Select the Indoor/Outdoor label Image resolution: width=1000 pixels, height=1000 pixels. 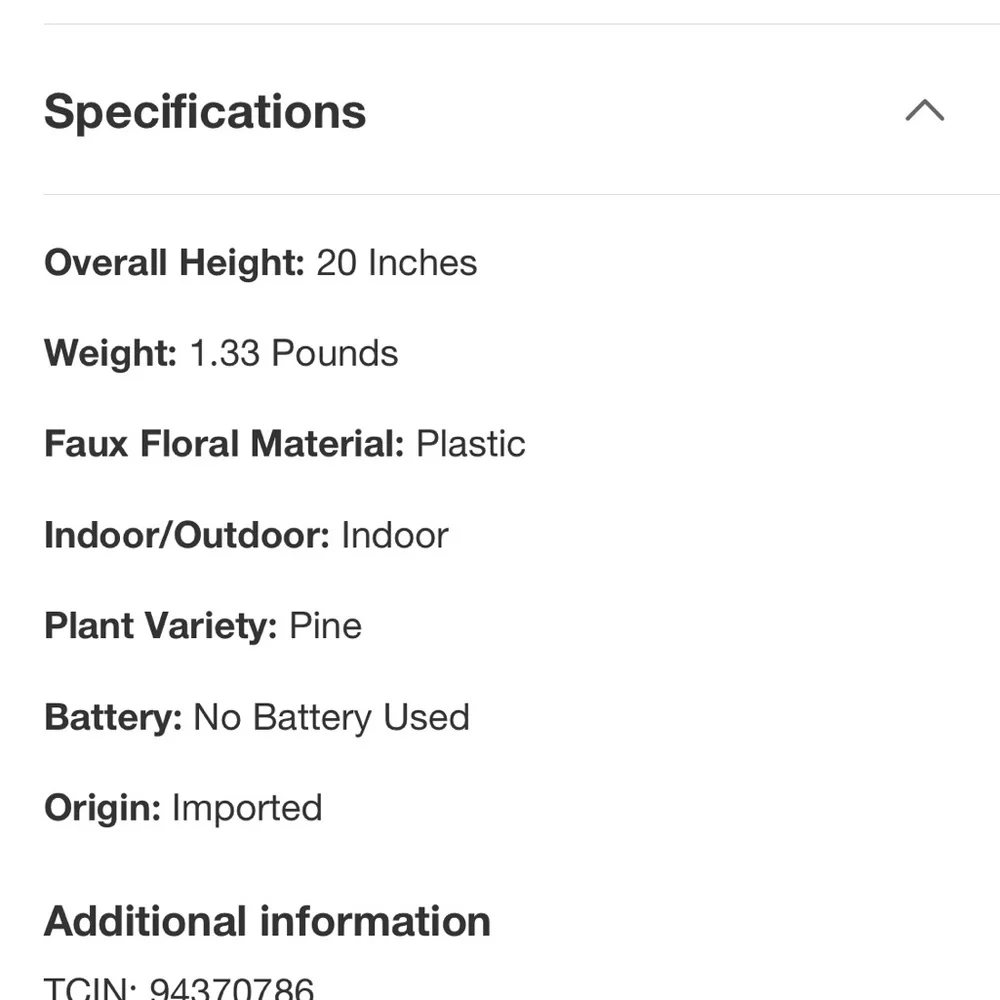coord(187,535)
